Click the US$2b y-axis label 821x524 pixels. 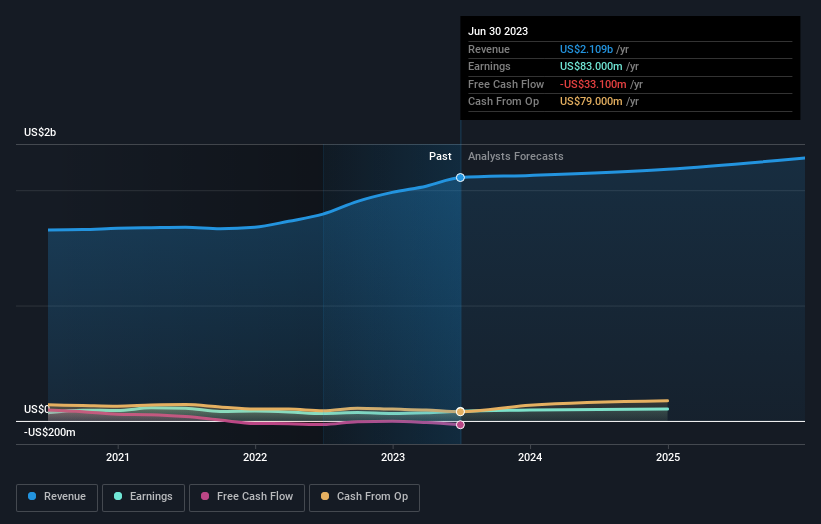click(40, 132)
